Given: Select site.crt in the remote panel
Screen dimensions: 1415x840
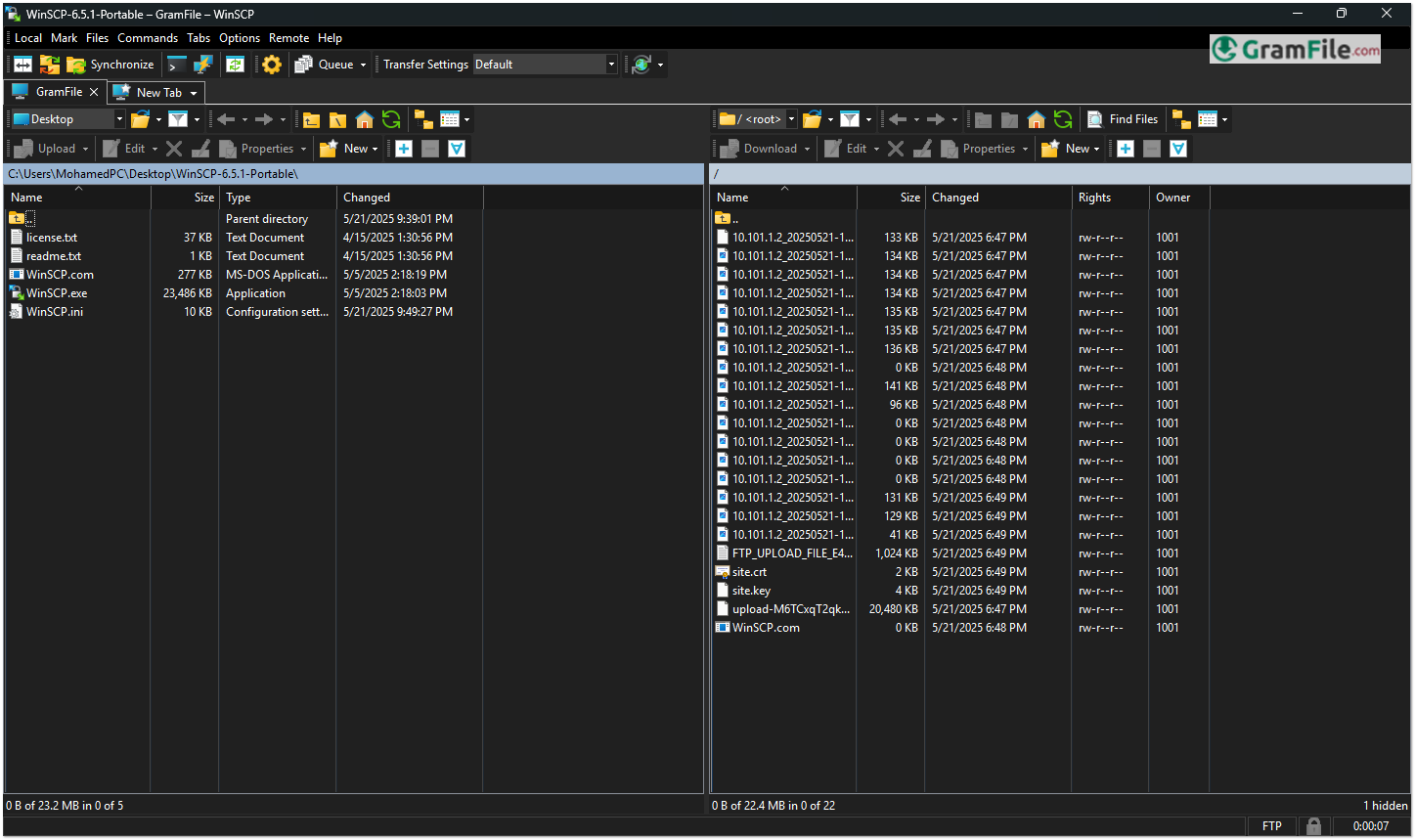Looking at the screenshot, I should pos(749,572).
